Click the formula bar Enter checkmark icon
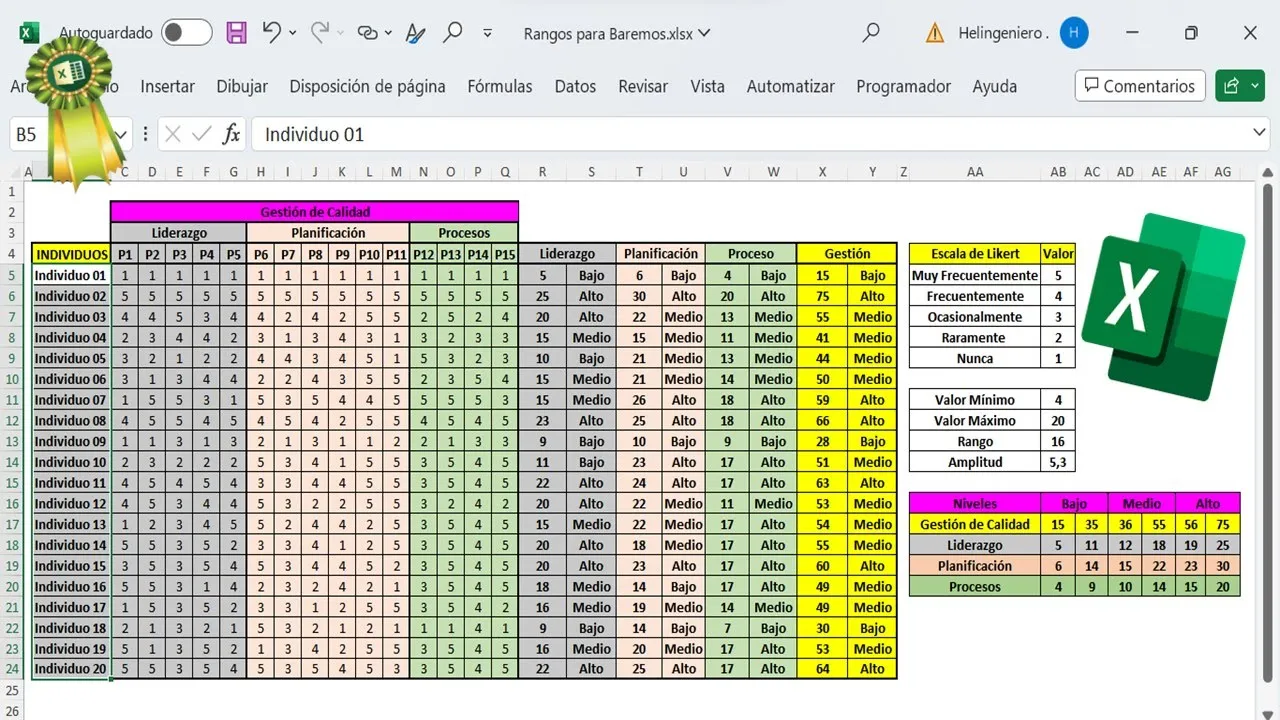1280x720 pixels. [x=202, y=134]
